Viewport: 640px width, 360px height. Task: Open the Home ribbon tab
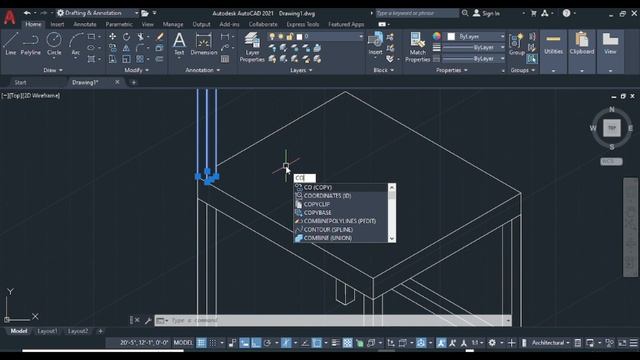coord(33,24)
